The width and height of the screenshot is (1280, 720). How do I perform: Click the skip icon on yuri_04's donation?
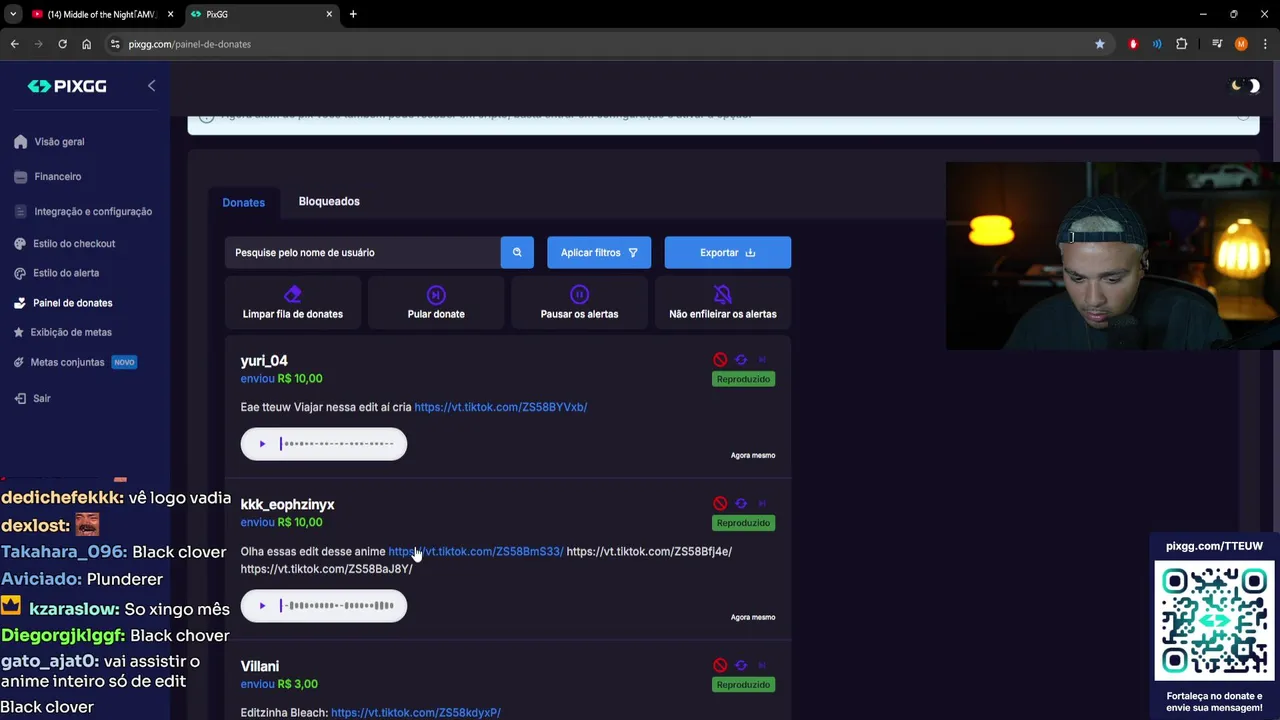pos(762,360)
